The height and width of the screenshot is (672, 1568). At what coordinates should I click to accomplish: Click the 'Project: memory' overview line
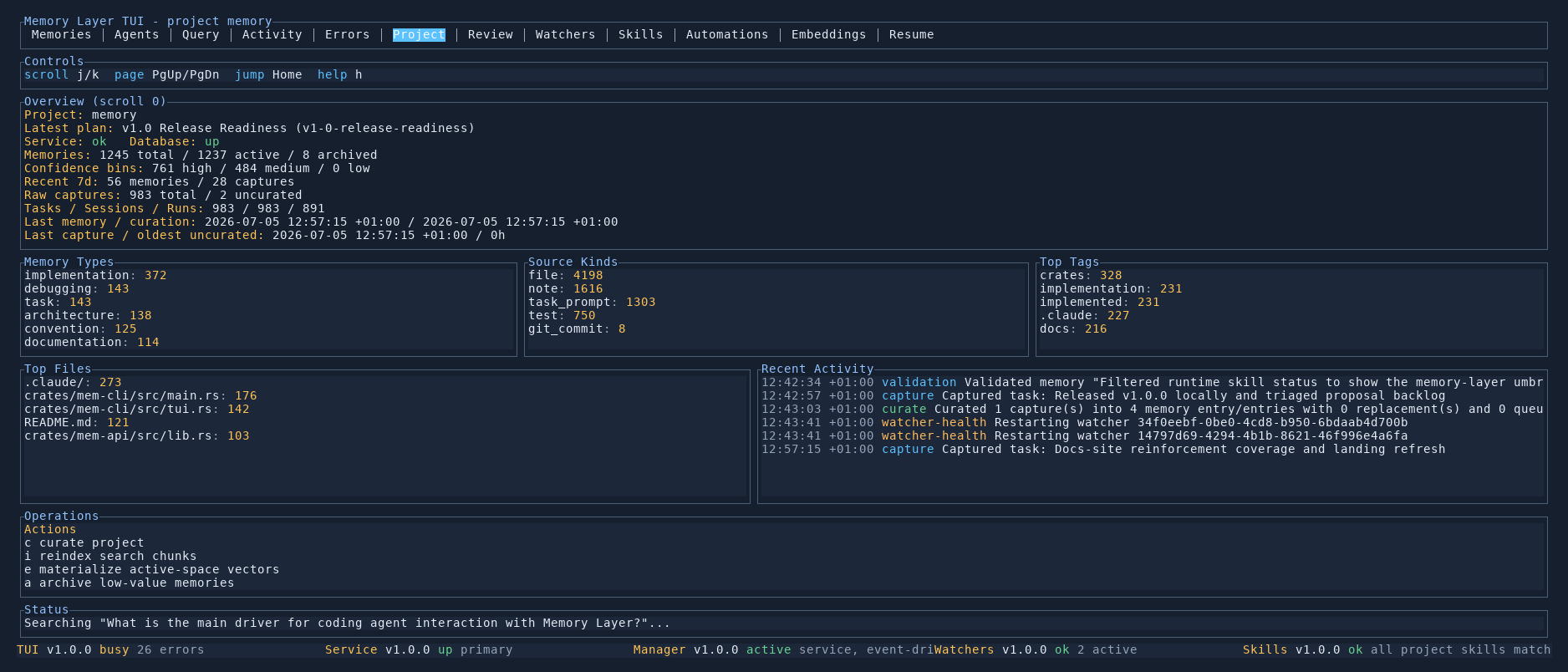tap(80, 115)
